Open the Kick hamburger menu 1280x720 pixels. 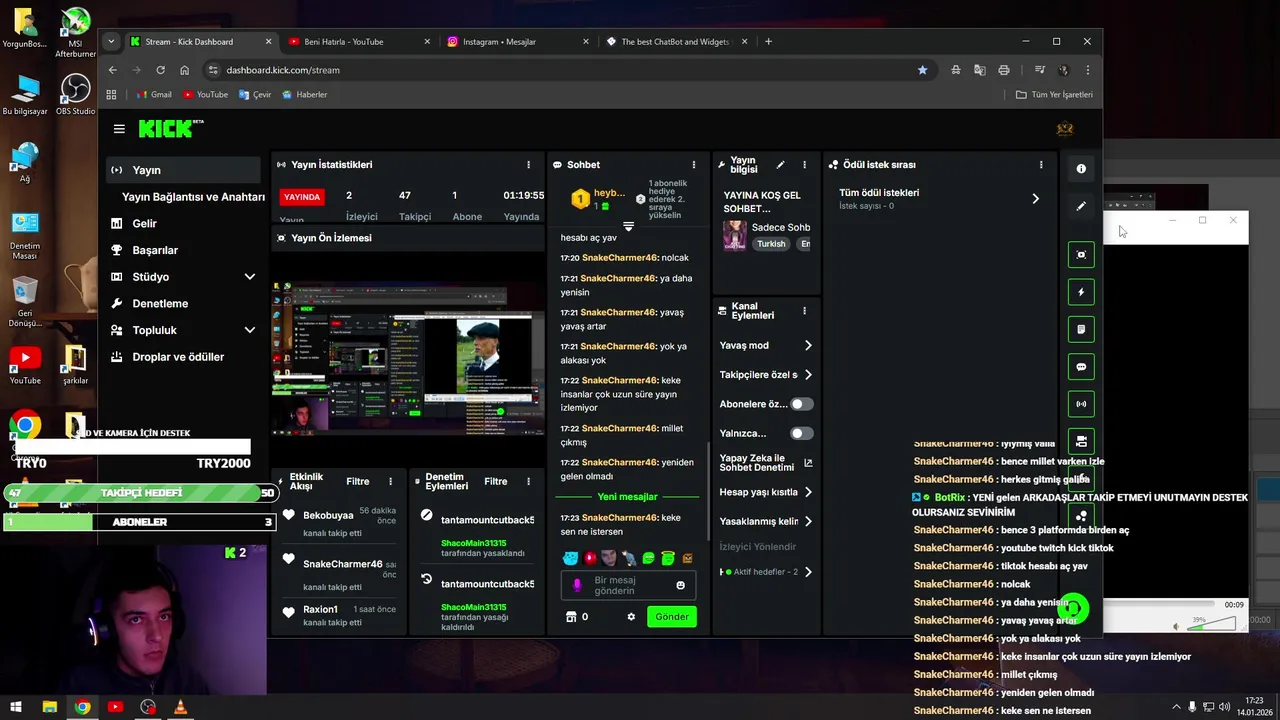(x=119, y=129)
